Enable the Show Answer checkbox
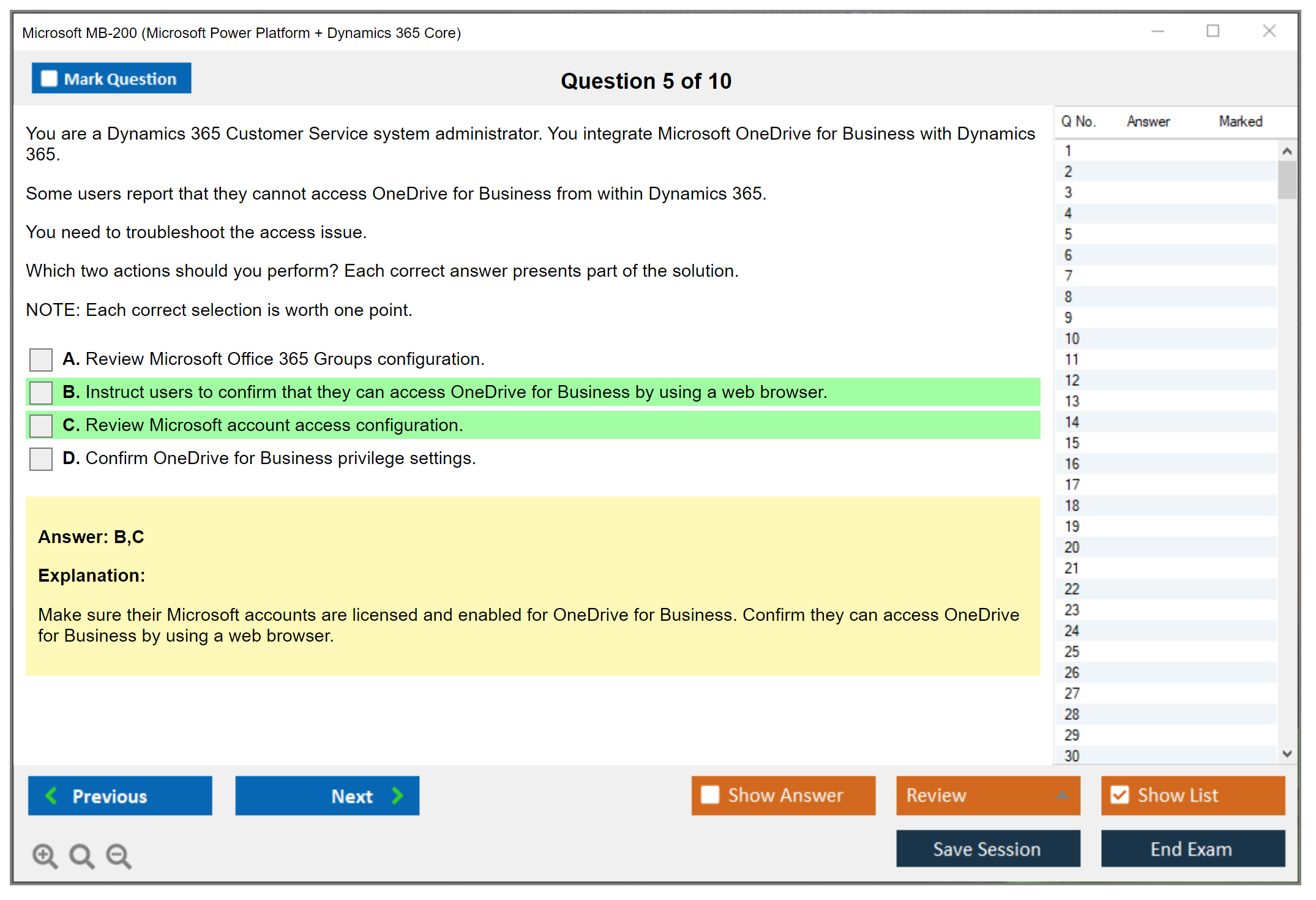Viewport: 1316px width, 900px height. coord(710,795)
